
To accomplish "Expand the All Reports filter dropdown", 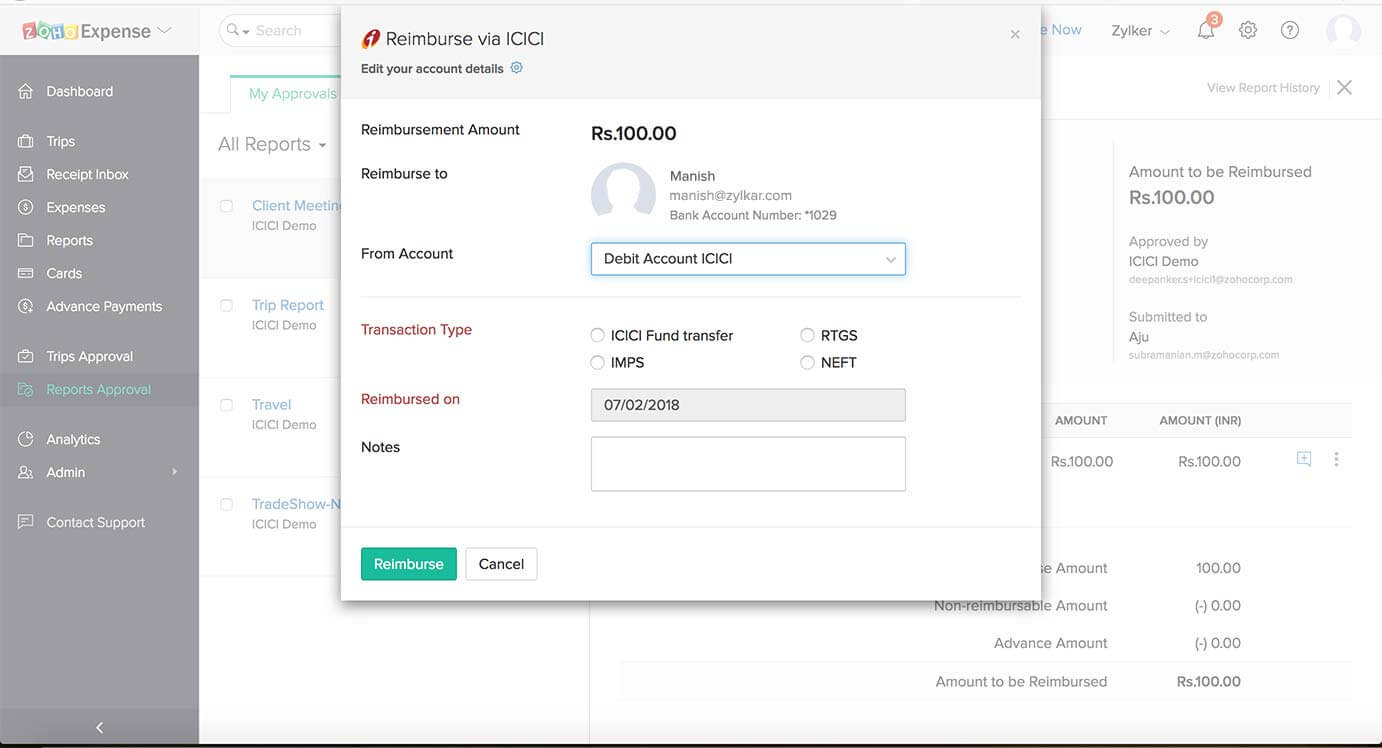I will tap(272, 145).
